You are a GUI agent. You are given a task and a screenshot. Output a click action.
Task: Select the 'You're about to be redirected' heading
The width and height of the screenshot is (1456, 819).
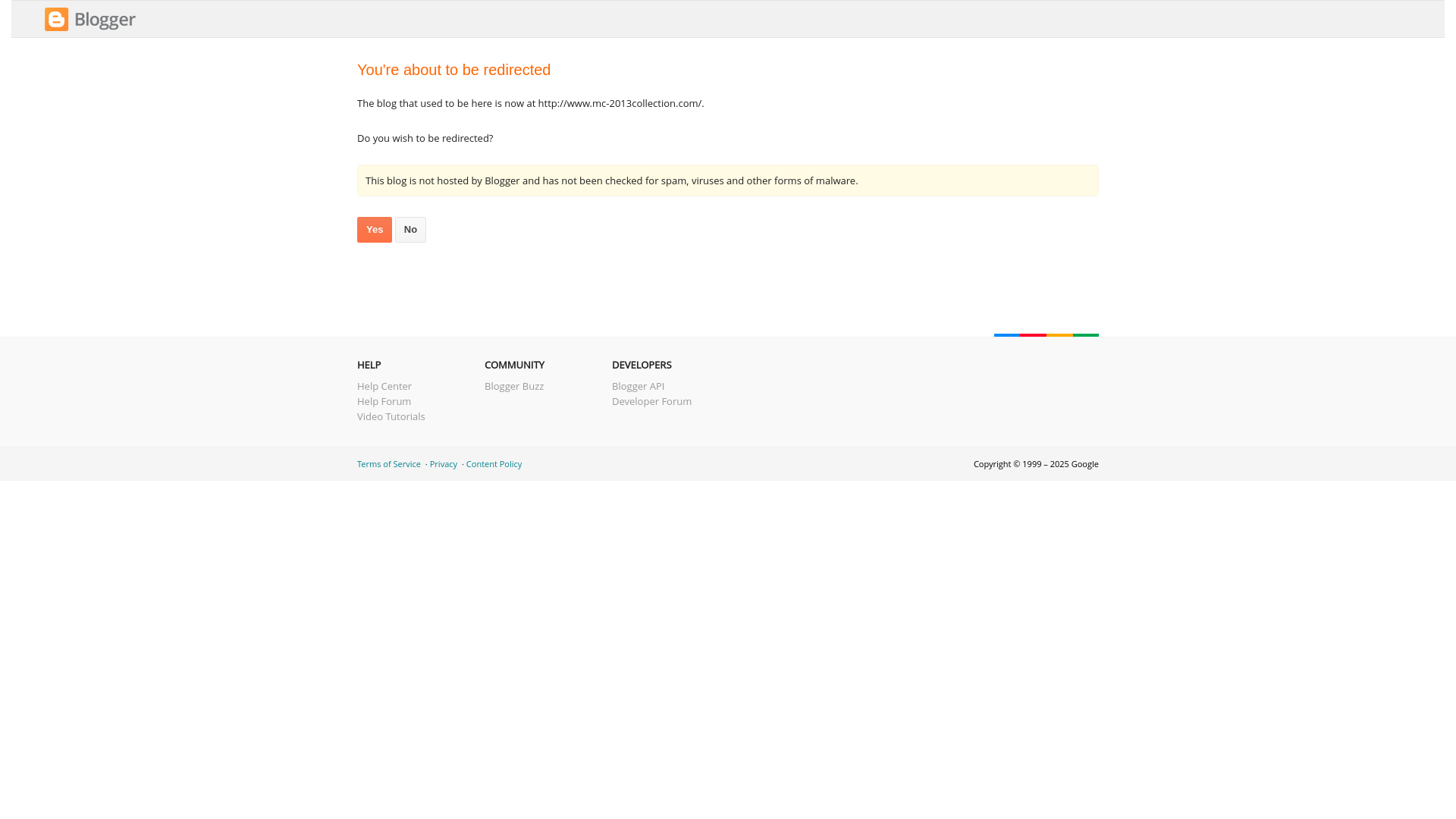[x=454, y=70]
